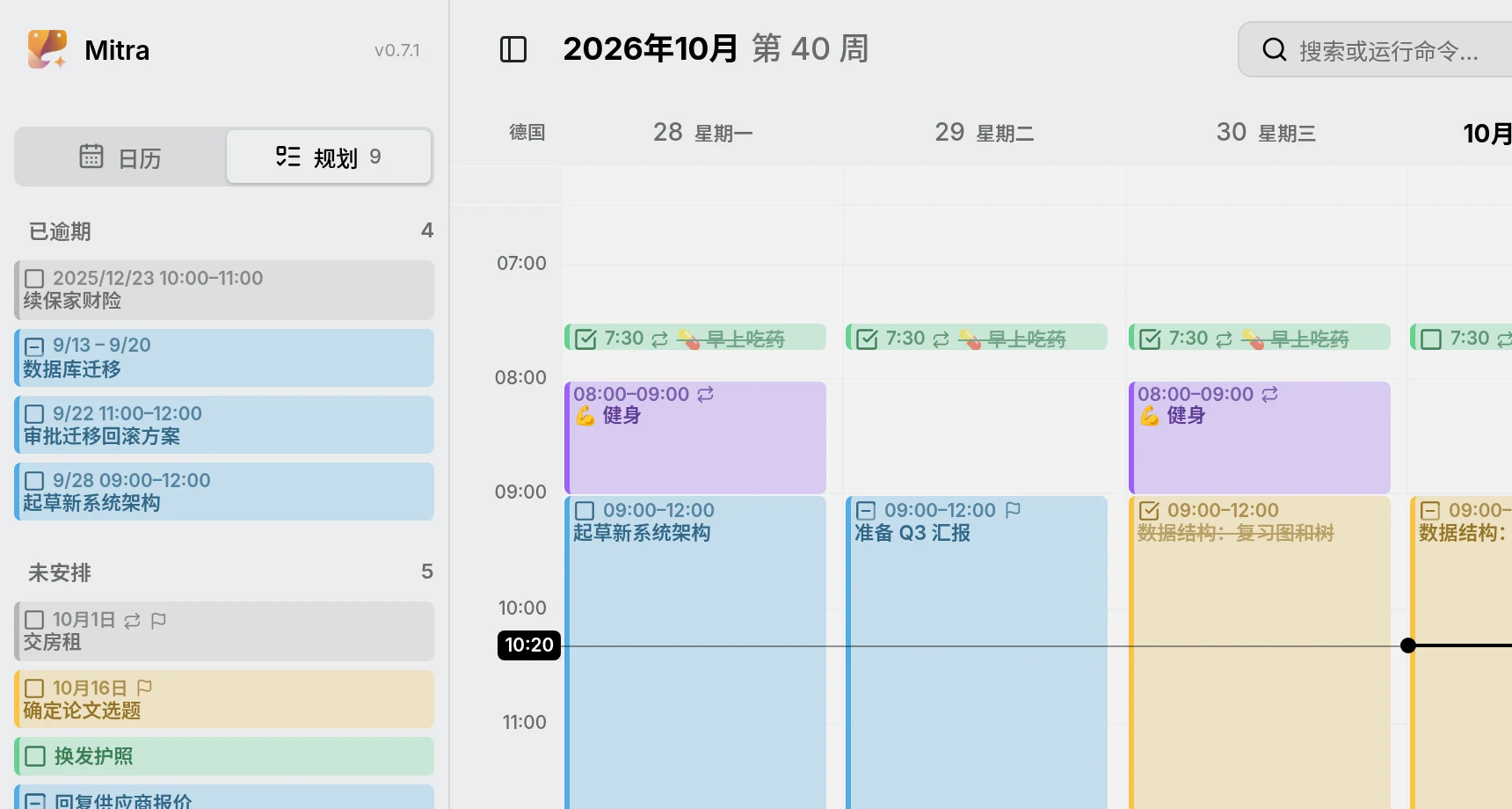Toggle Tuesday 7:30 早上吃药 checkbox
The height and width of the screenshot is (809, 1512).
point(867,339)
